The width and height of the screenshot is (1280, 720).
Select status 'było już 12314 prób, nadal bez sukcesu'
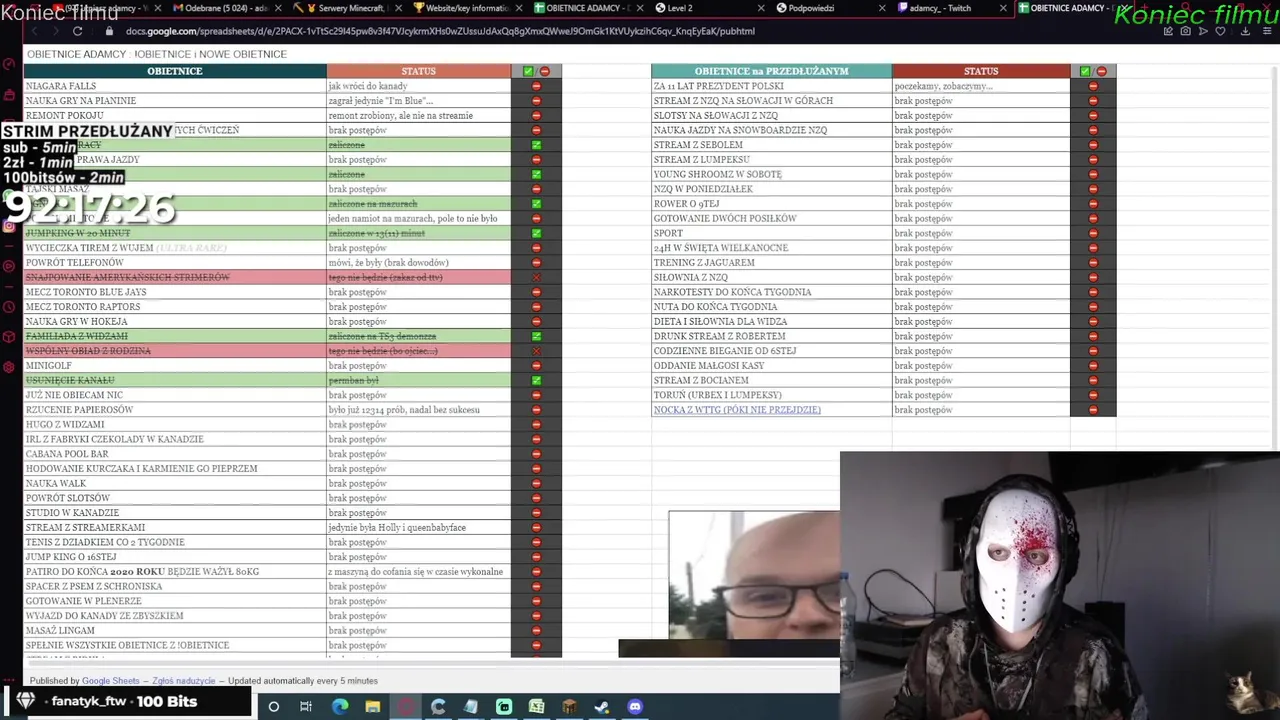click(418, 410)
